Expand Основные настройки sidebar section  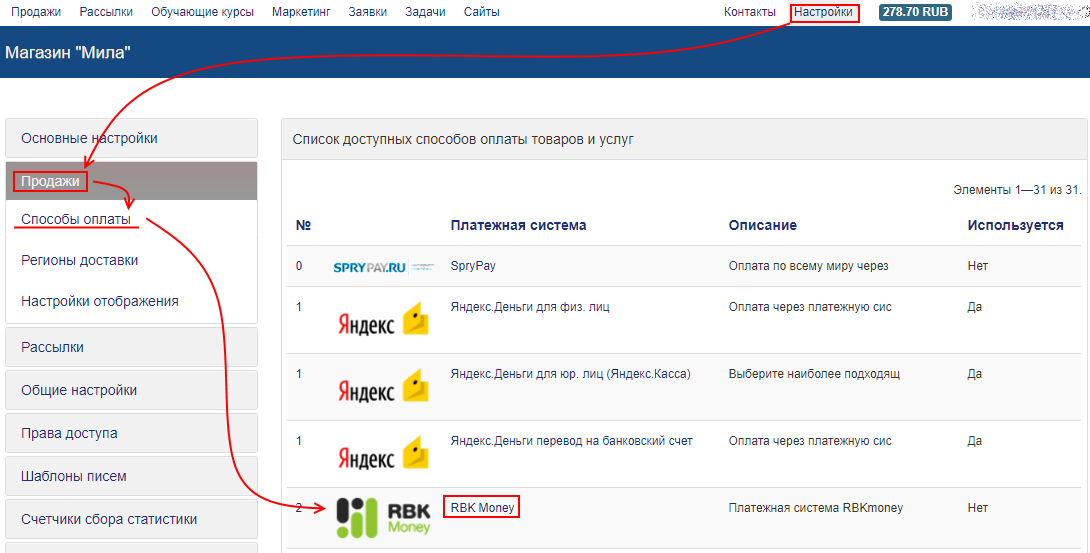tap(131, 138)
